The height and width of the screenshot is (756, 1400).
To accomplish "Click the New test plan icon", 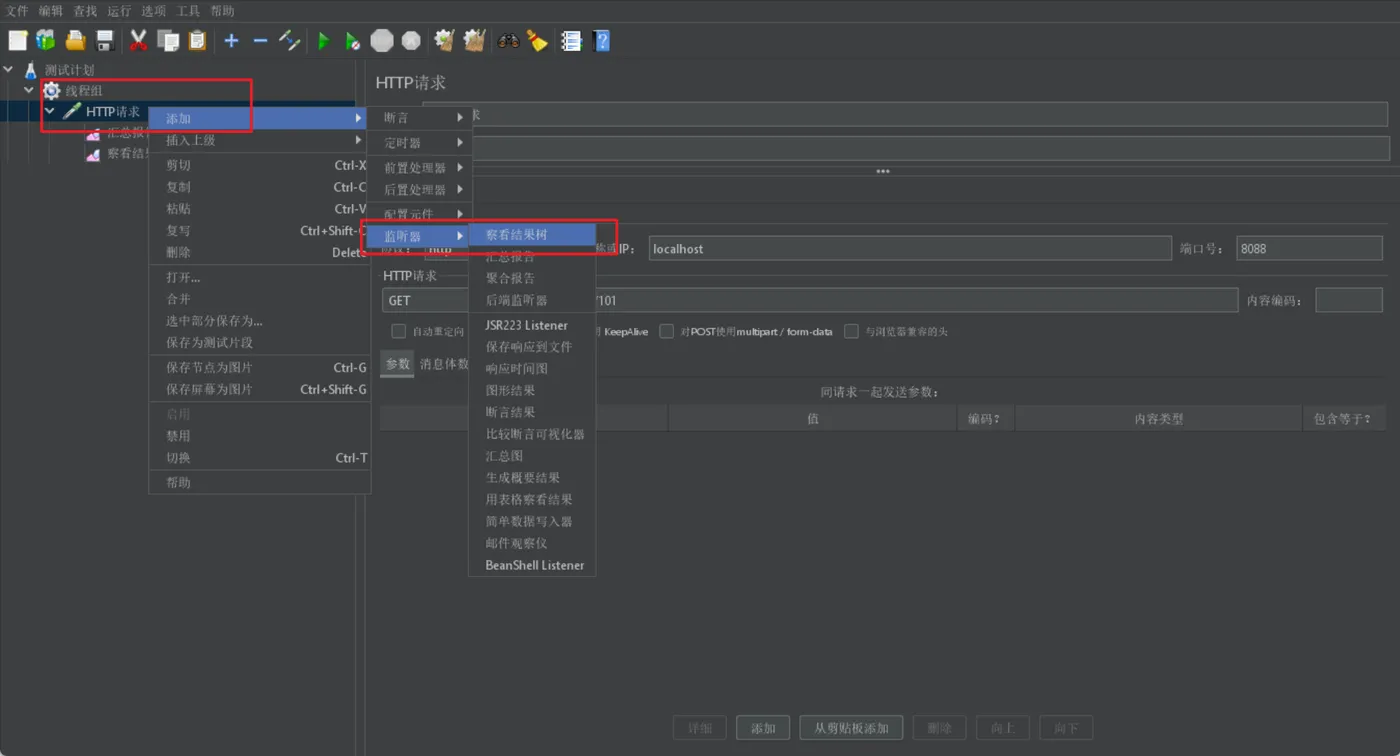I will 18,41.
